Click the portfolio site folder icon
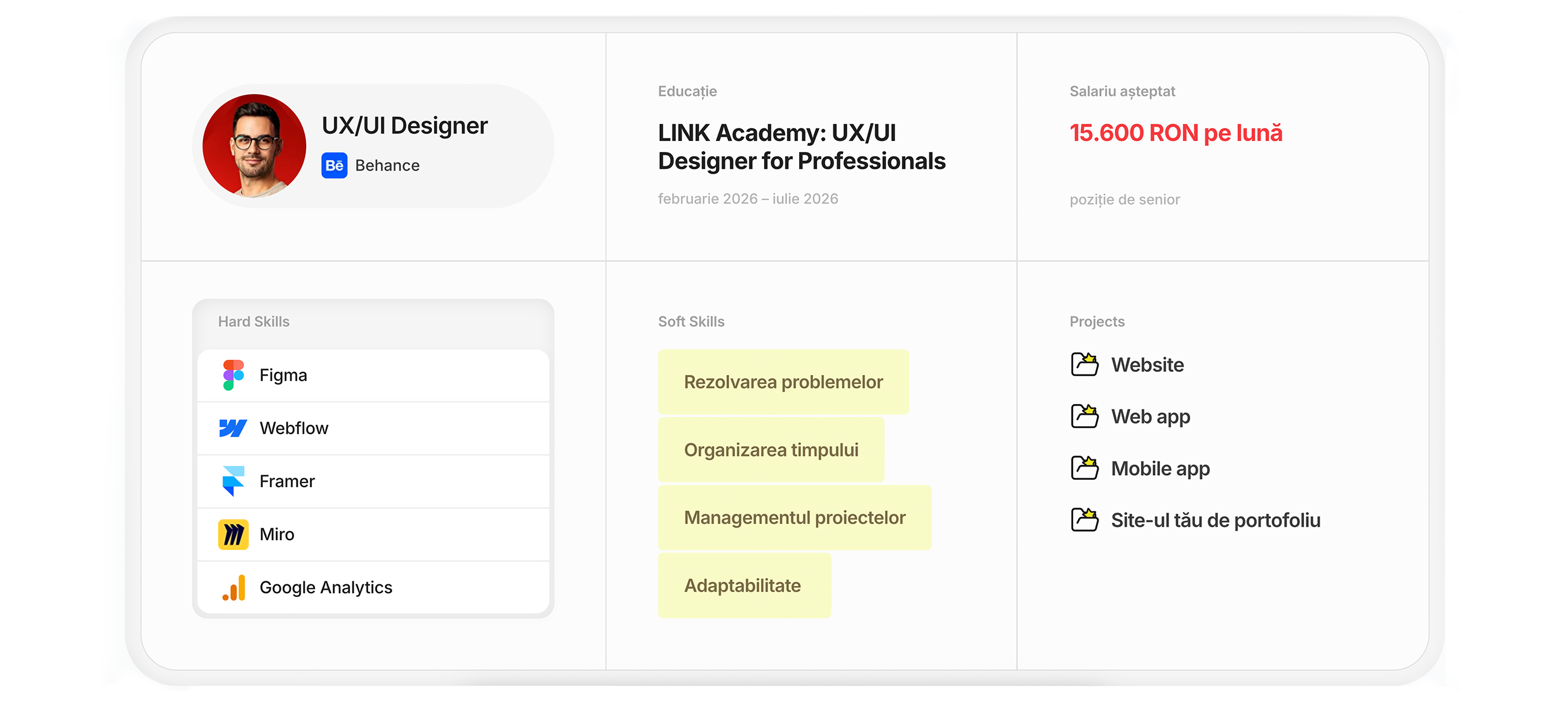This screenshot has height=709, width=1568. pyautogui.click(x=1085, y=520)
